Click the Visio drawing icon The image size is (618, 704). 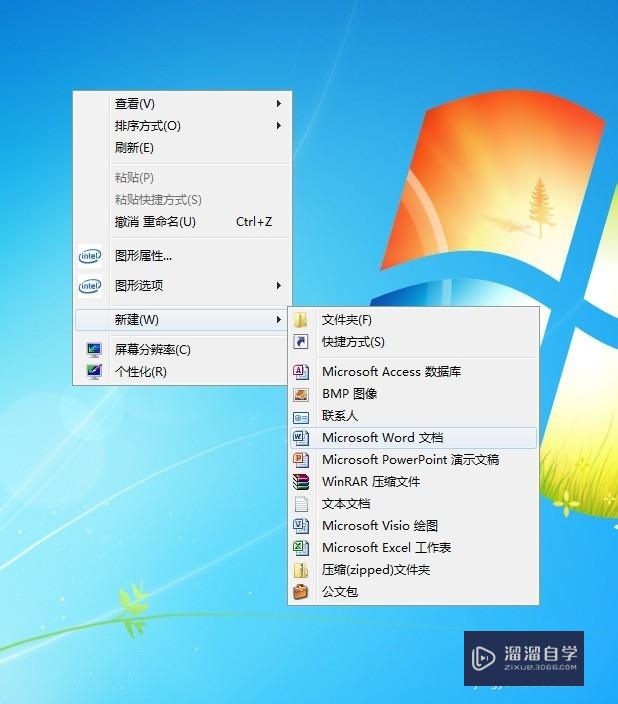point(301,526)
